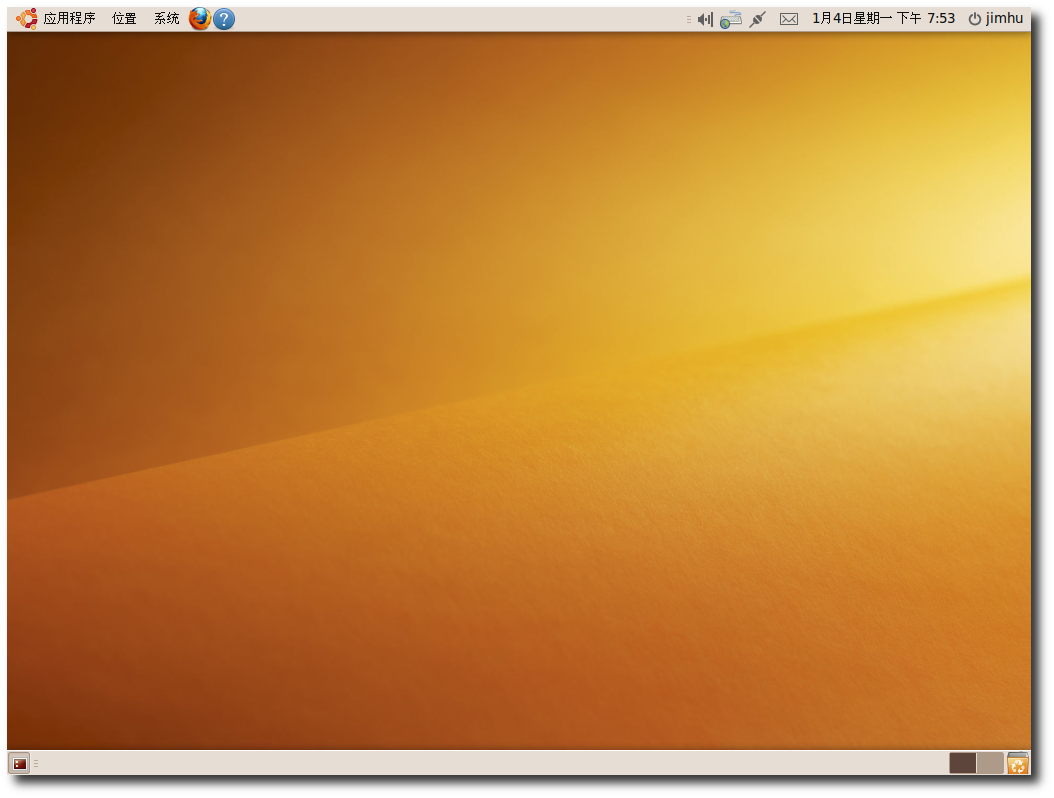Select the first workspace in the switcher
This screenshot has height=798, width=1054.
coord(962,762)
